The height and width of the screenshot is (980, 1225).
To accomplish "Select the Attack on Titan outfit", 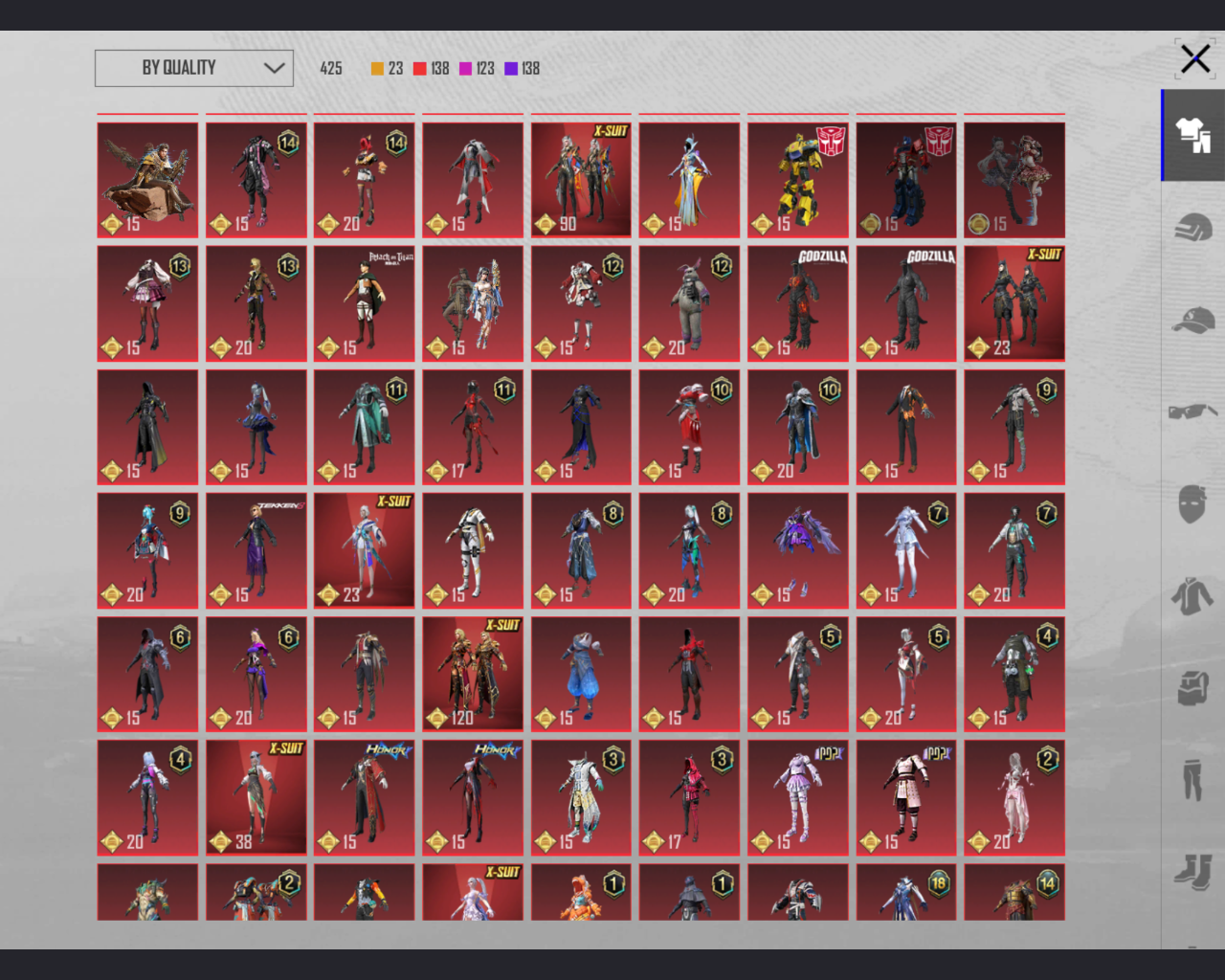I will coord(365,303).
